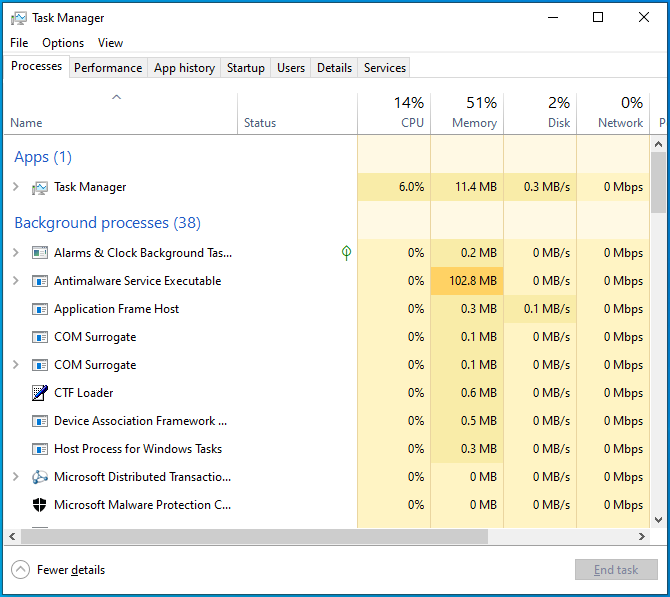Sort by the Memory column header
The height and width of the screenshot is (597, 670).
[x=467, y=114]
